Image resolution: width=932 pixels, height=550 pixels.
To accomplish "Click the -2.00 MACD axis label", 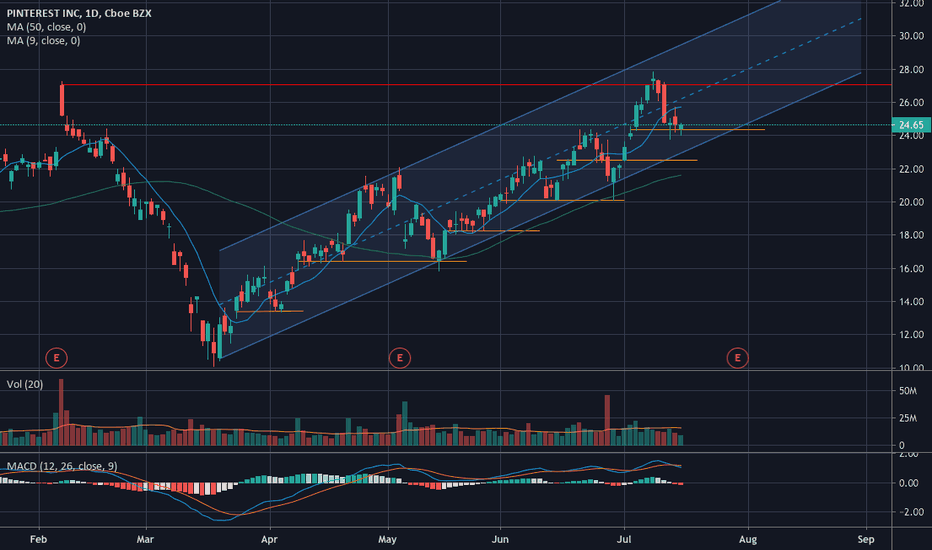I will pos(909,512).
